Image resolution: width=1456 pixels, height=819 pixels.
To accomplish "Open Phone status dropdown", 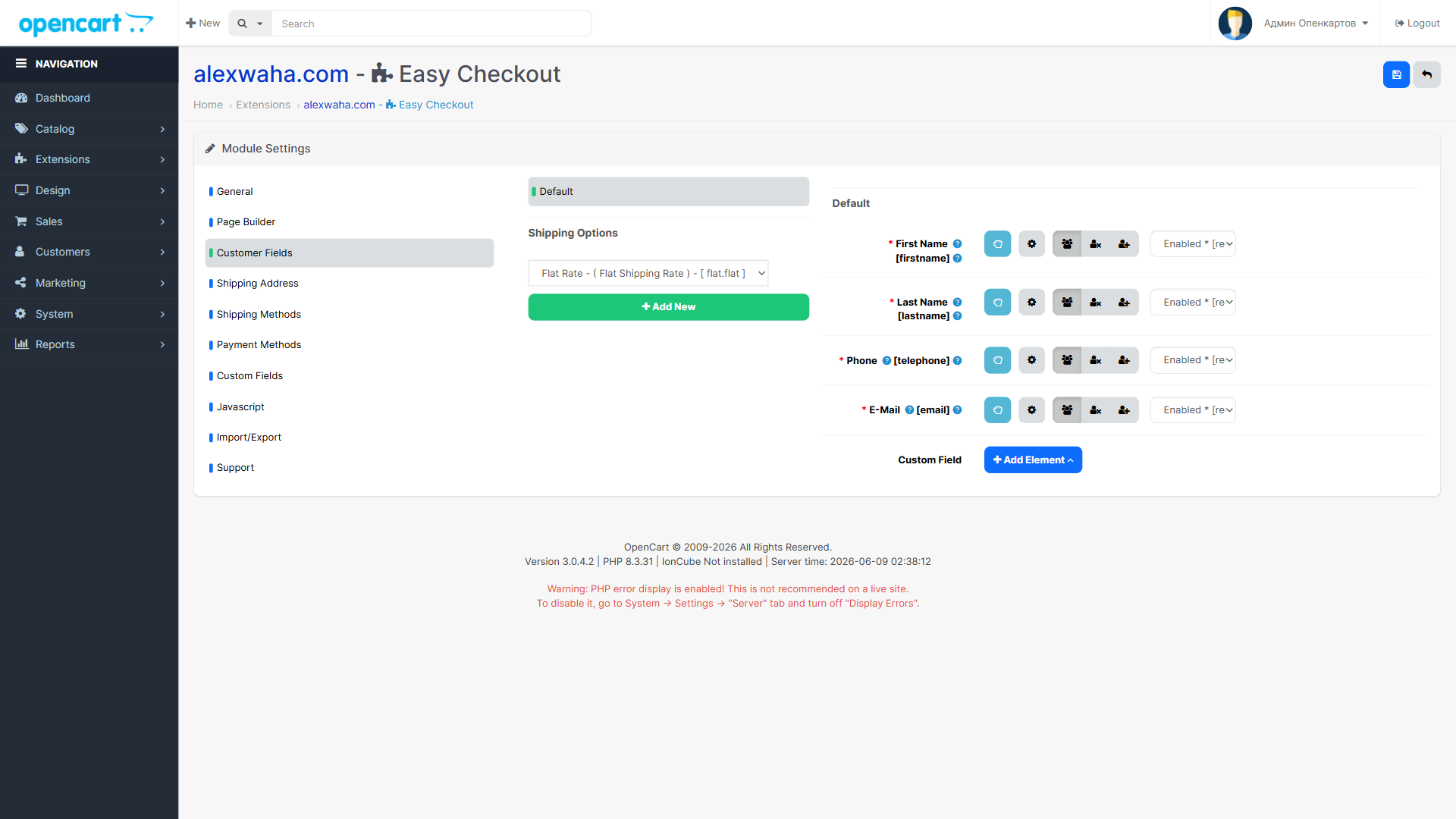I will 1193,360.
